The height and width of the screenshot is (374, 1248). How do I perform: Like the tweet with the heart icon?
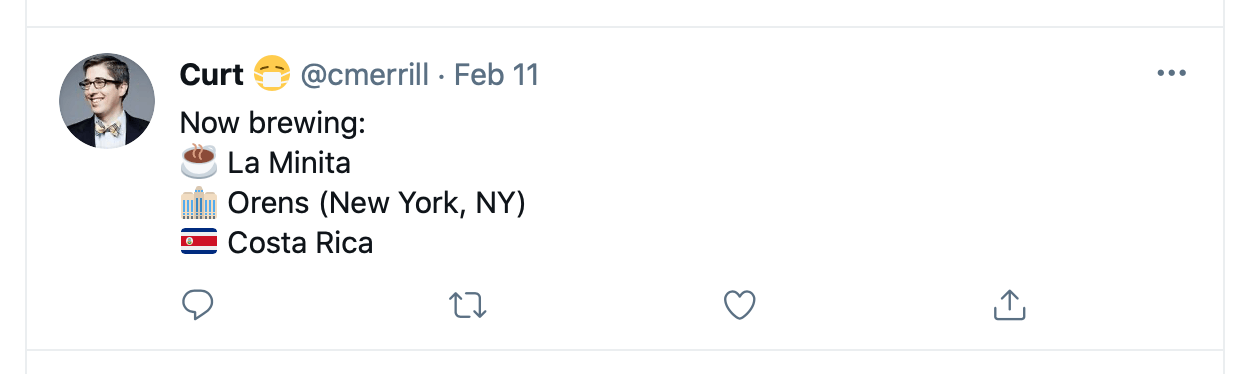pyautogui.click(x=739, y=305)
